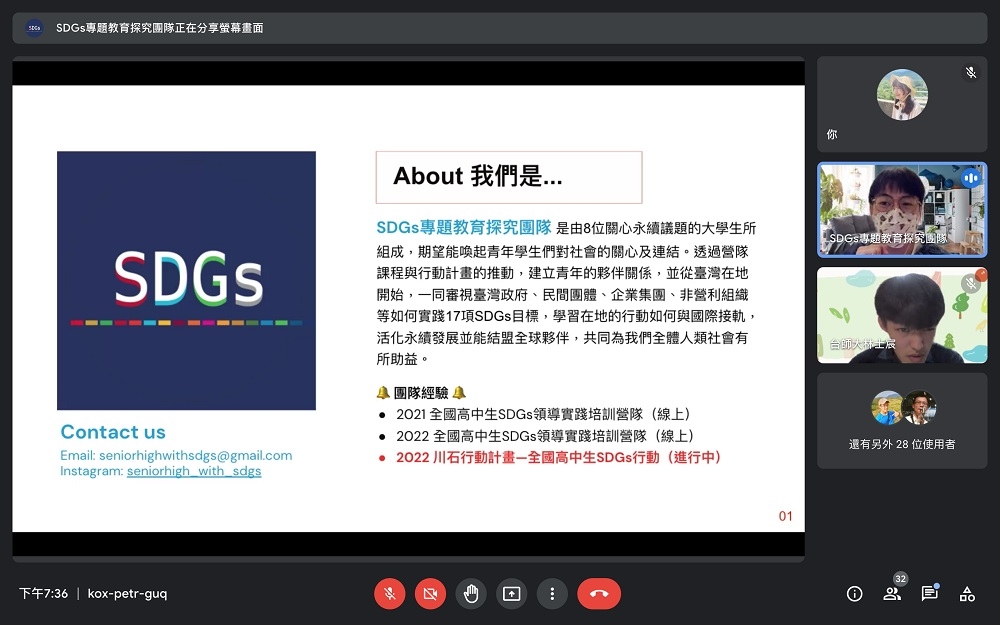Click the muted mic icon on 台師大林士宸 tile
This screenshot has height=625, width=1000.
(x=971, y=283)
